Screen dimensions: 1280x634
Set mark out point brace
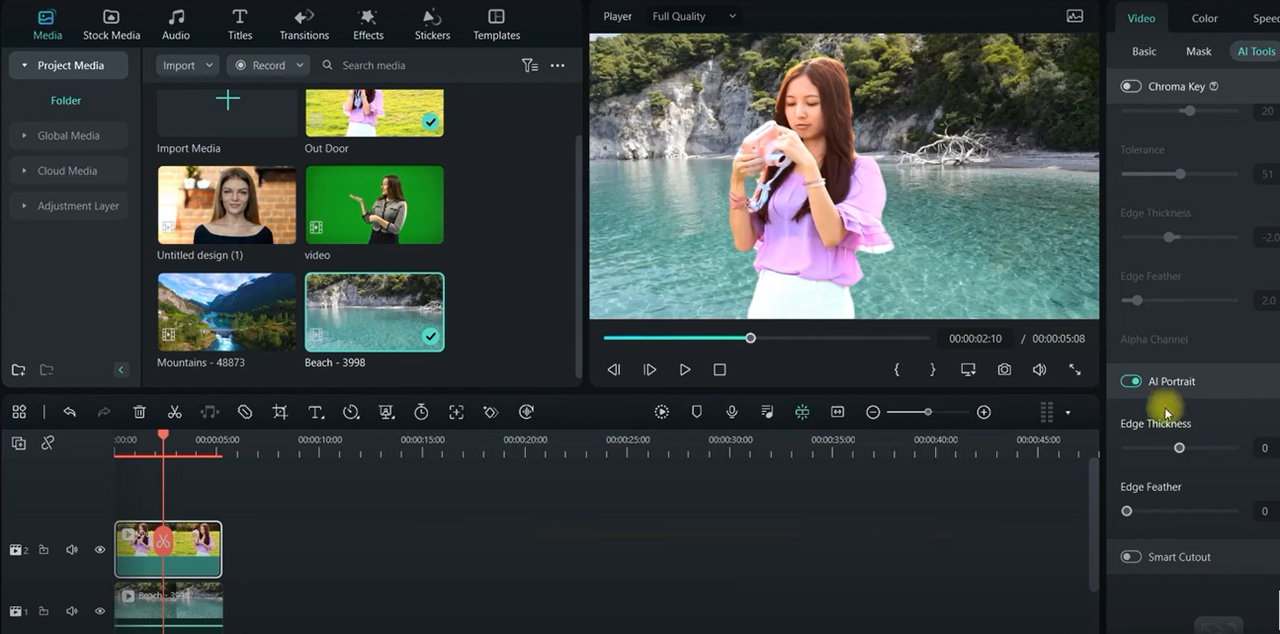[x=932, y=370]
